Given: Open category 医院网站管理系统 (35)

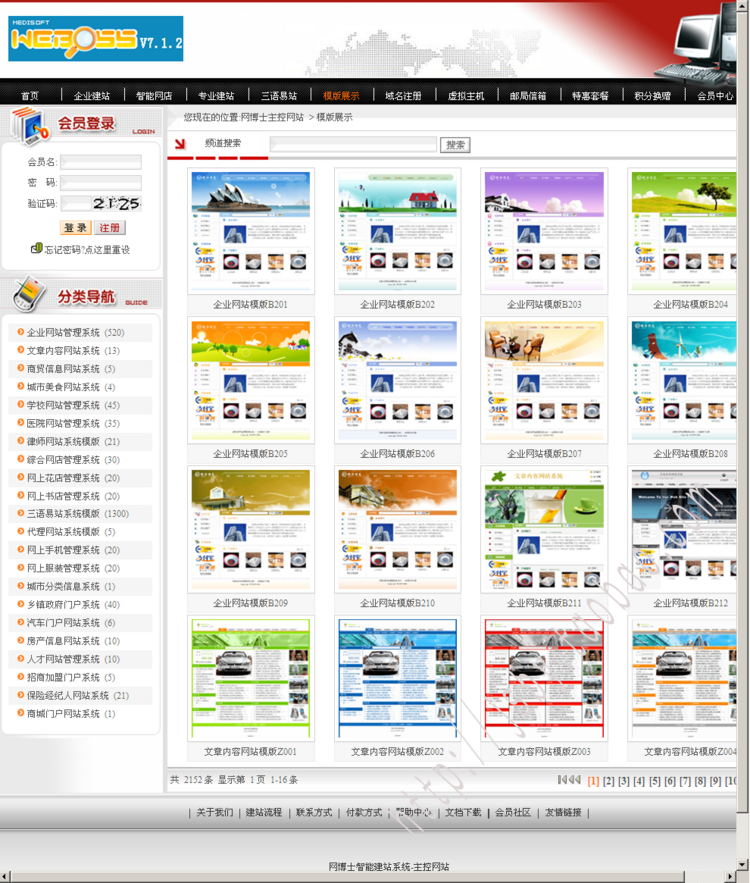Looking at the screenshot, I should tap(73, 423).
